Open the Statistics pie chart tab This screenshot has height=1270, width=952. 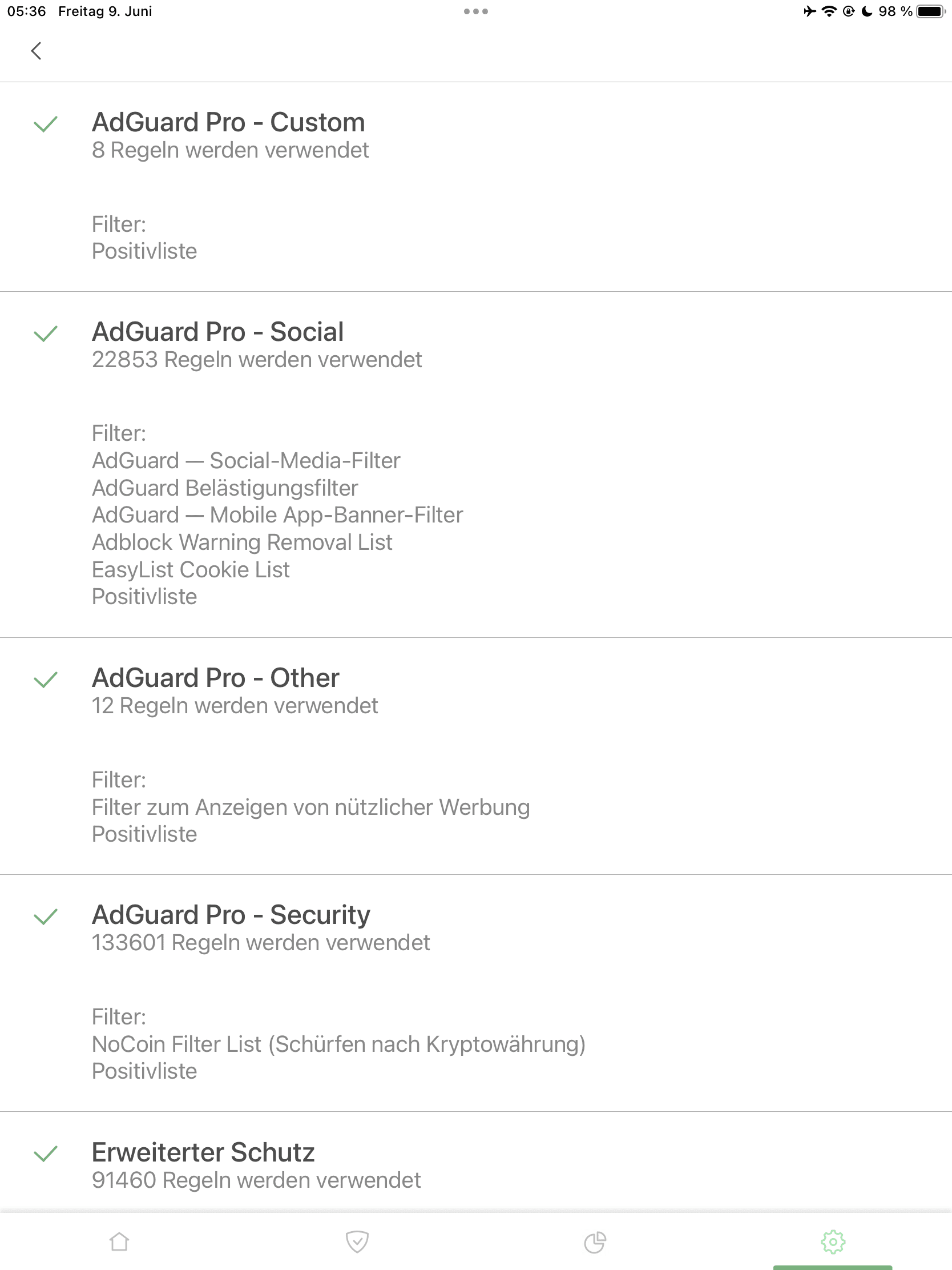[595, 1241]
